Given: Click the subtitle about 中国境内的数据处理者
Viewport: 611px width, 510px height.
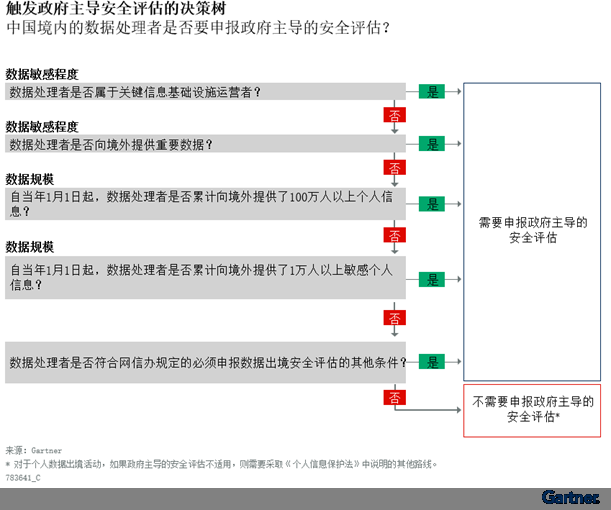Looking at the screenshot, I should coord(198,28).
